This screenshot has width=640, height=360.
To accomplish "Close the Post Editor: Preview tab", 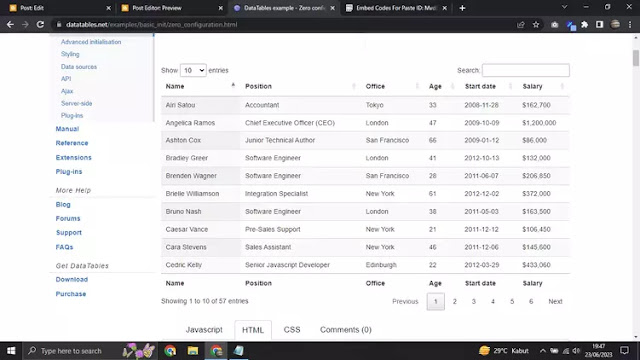I will [220, 8].
